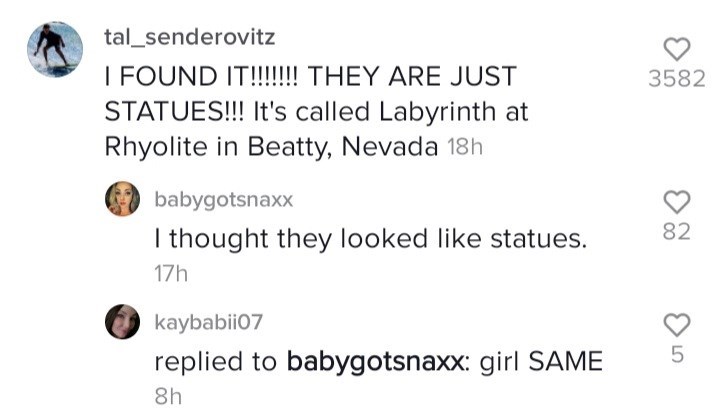719x415 pixels.
Task: Tap the heart on babygotsnaxx's reply
Action: tap(677, 202)
